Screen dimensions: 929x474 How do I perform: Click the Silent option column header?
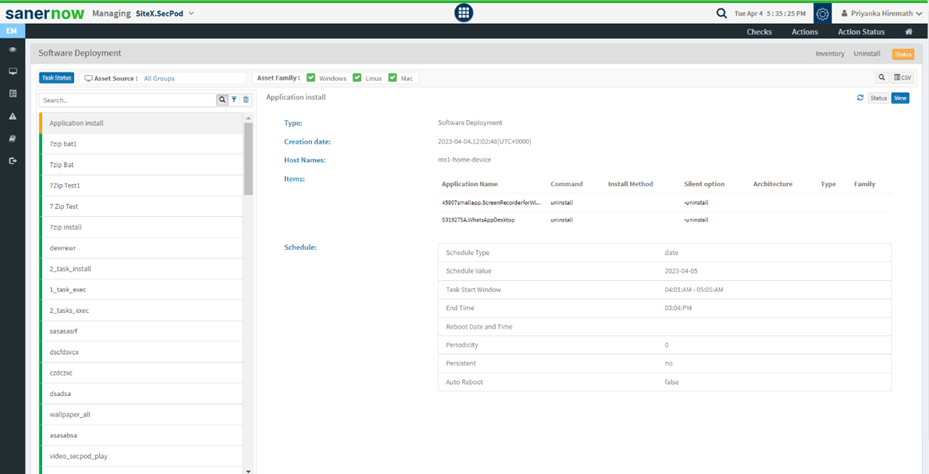[704, 184]
